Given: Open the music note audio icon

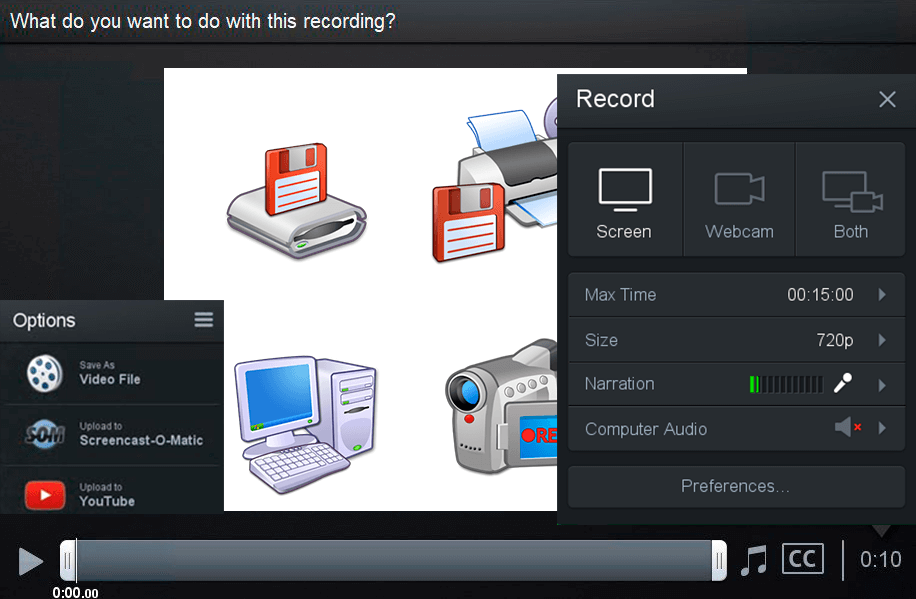Looking at the screenshot, I should pyautogui.click(x=754, y=559).
